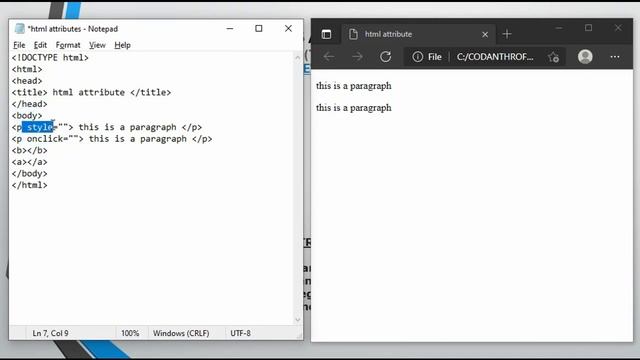Click the page icon on browser tab

353,34
